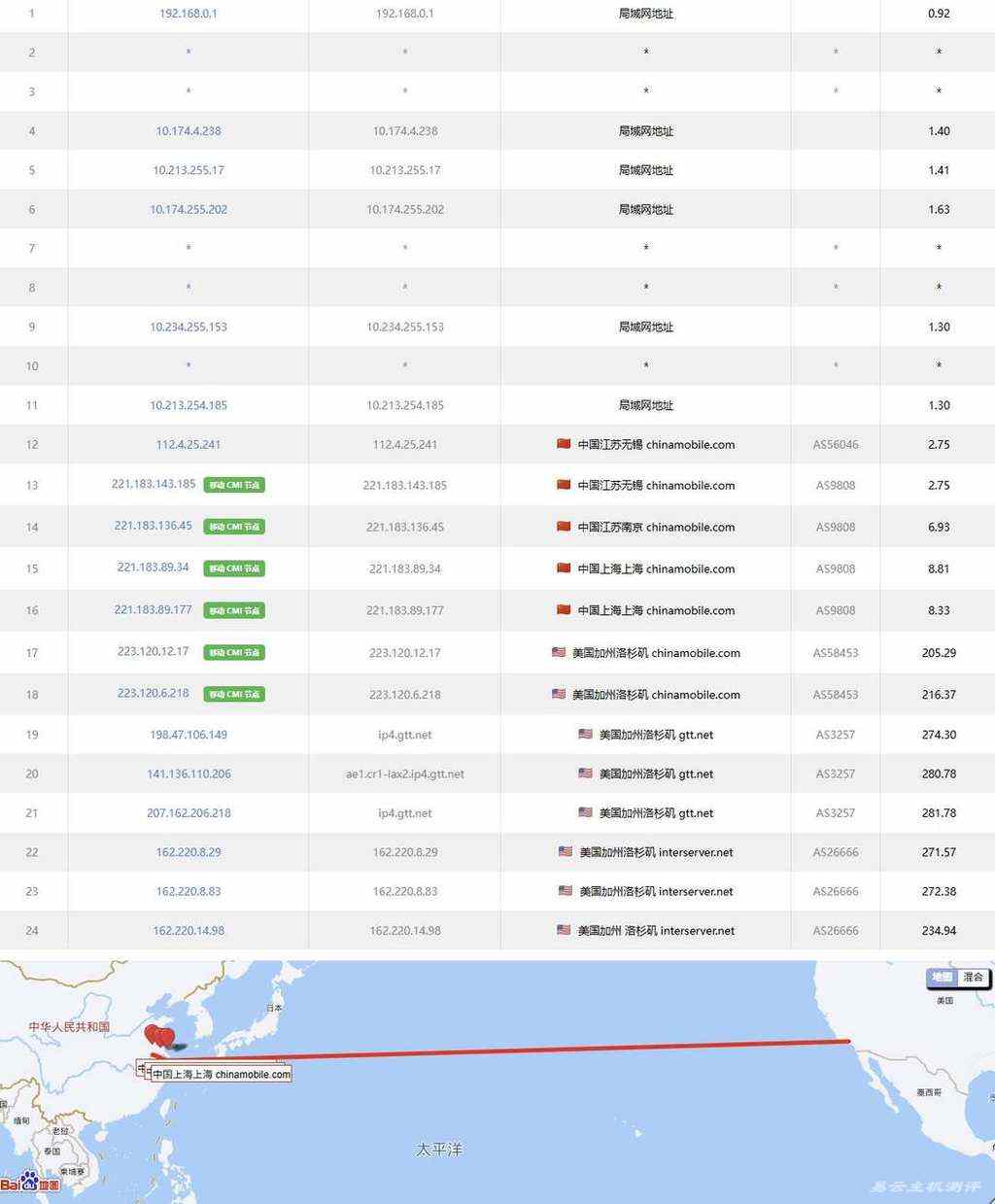Click the China flag in hop 15 row
The width and height of the screenshot is (995, 1204).
[x=564, y=568]
